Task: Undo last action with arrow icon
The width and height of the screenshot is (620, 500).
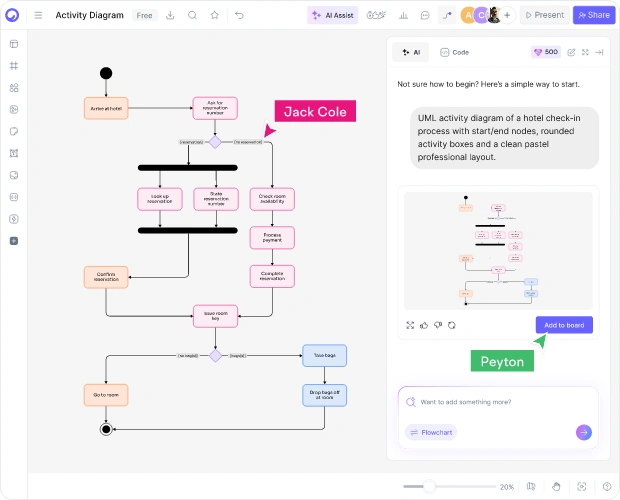Action: 239,15
